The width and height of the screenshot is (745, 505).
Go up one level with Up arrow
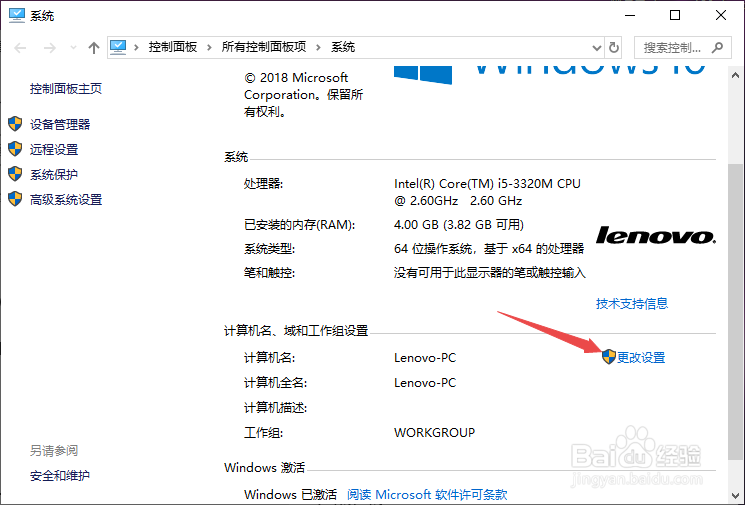click(x=94, y=48)
